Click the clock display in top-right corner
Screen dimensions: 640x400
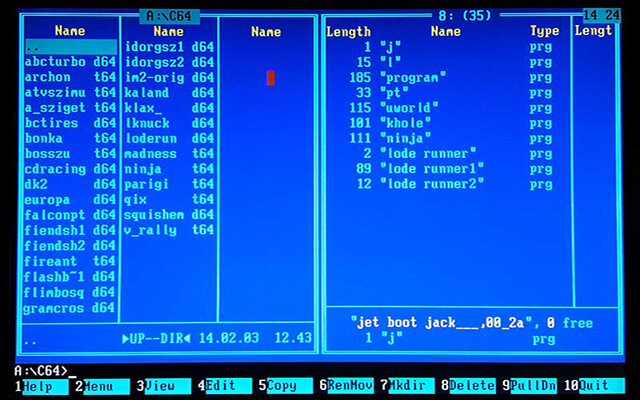602,16
